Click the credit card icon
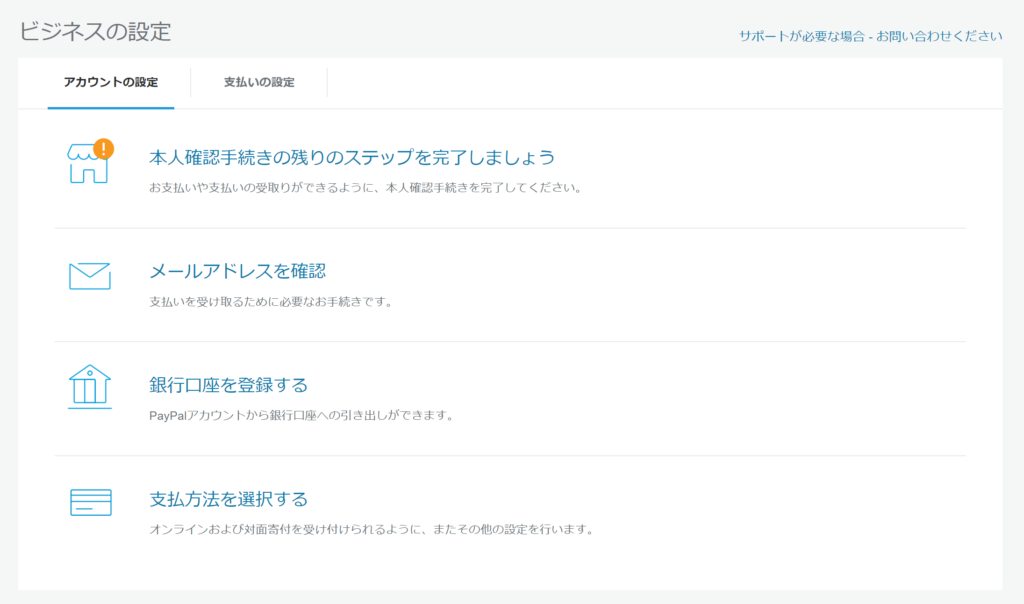The width and height of the screenshot is (1024, 604). (90, 502)
